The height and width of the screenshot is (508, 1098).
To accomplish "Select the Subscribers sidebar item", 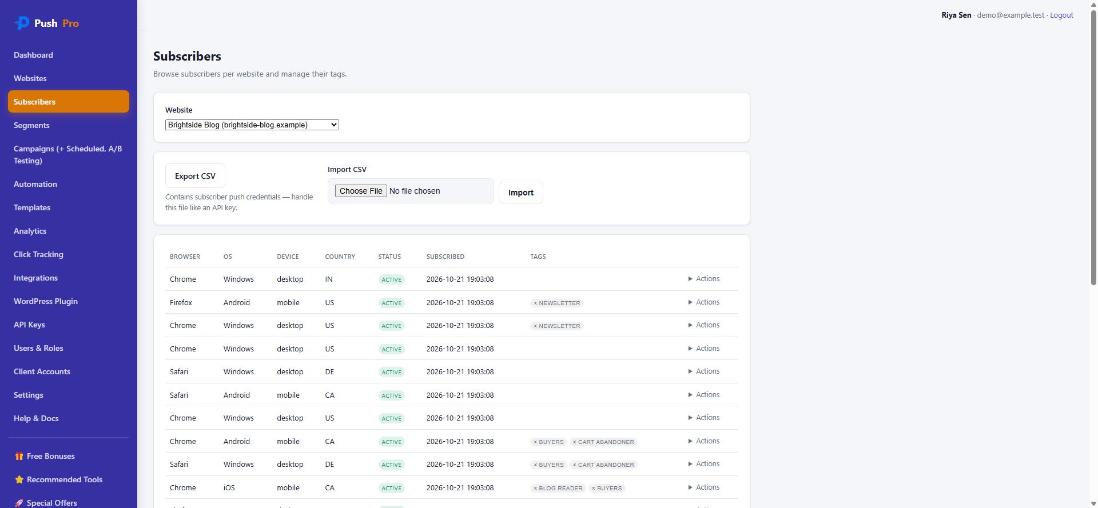I will (x=69, y=102).
